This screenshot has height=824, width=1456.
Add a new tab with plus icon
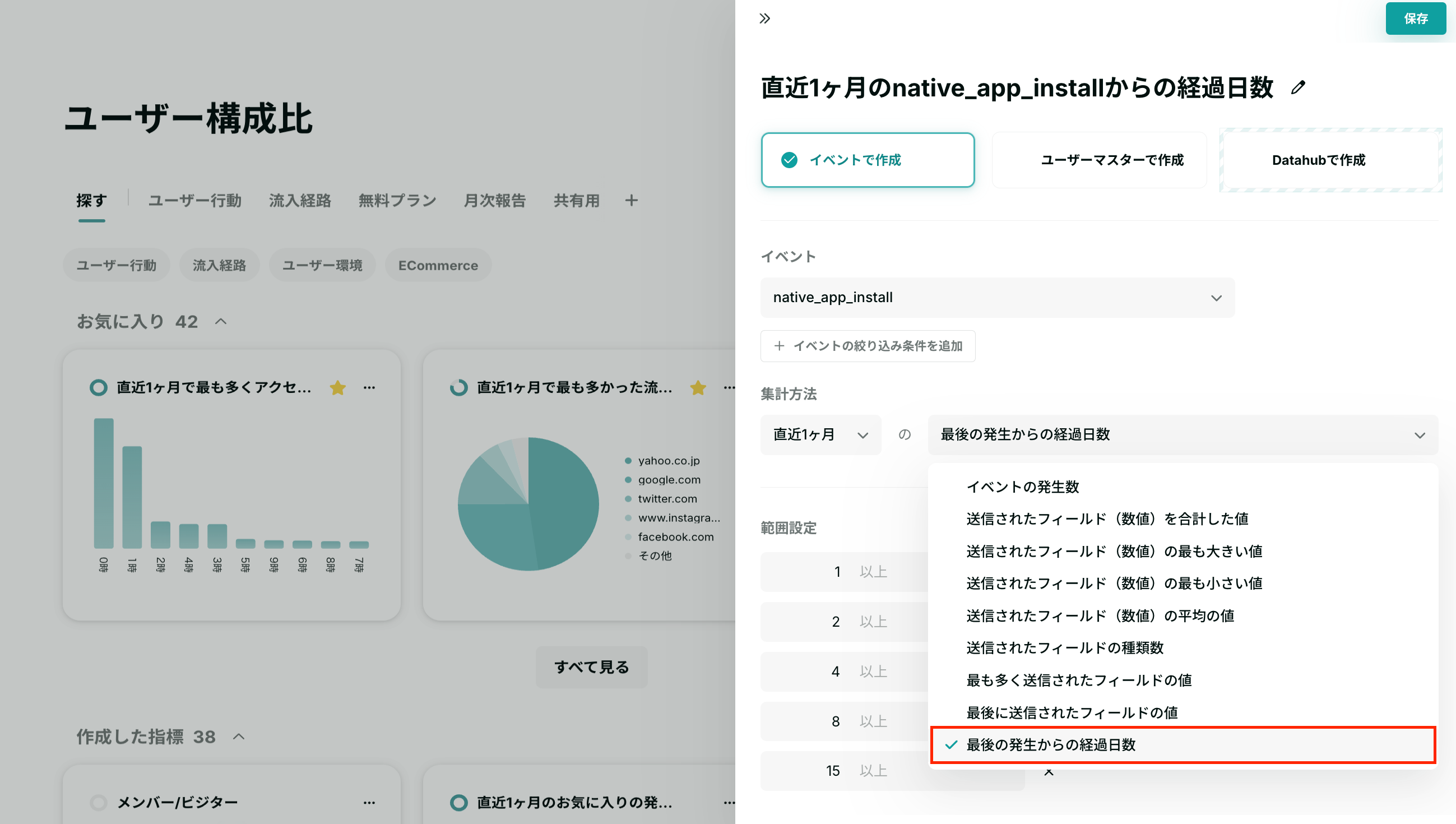tap(631, 200)
